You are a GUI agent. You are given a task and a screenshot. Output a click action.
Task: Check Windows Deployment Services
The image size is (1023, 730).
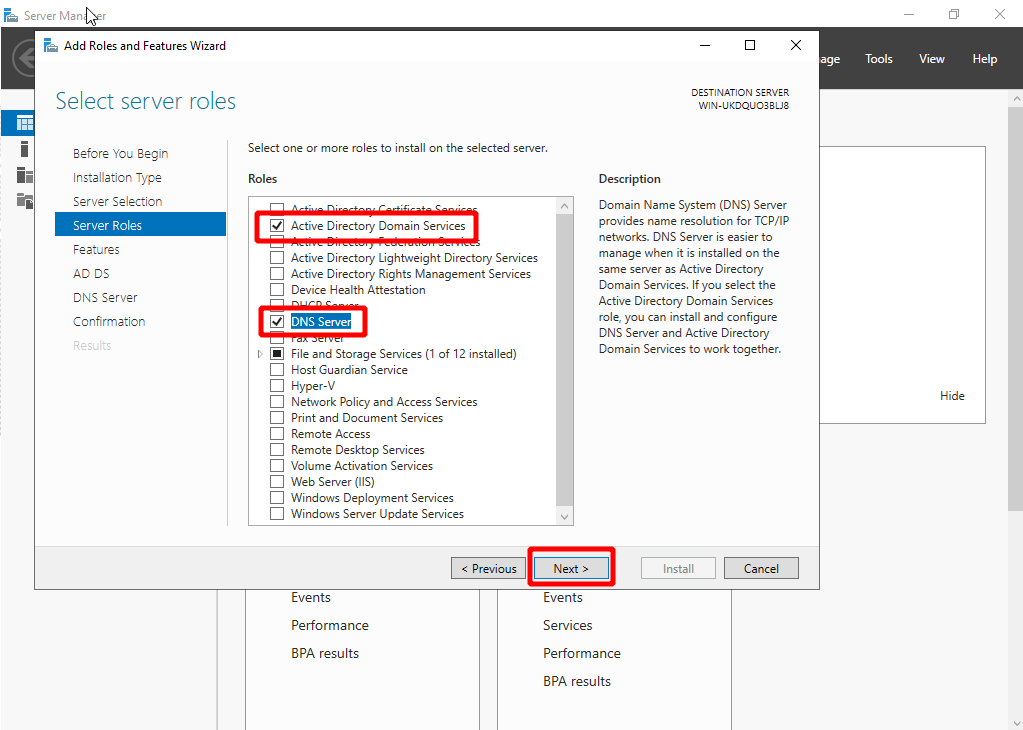click(277, 498)
